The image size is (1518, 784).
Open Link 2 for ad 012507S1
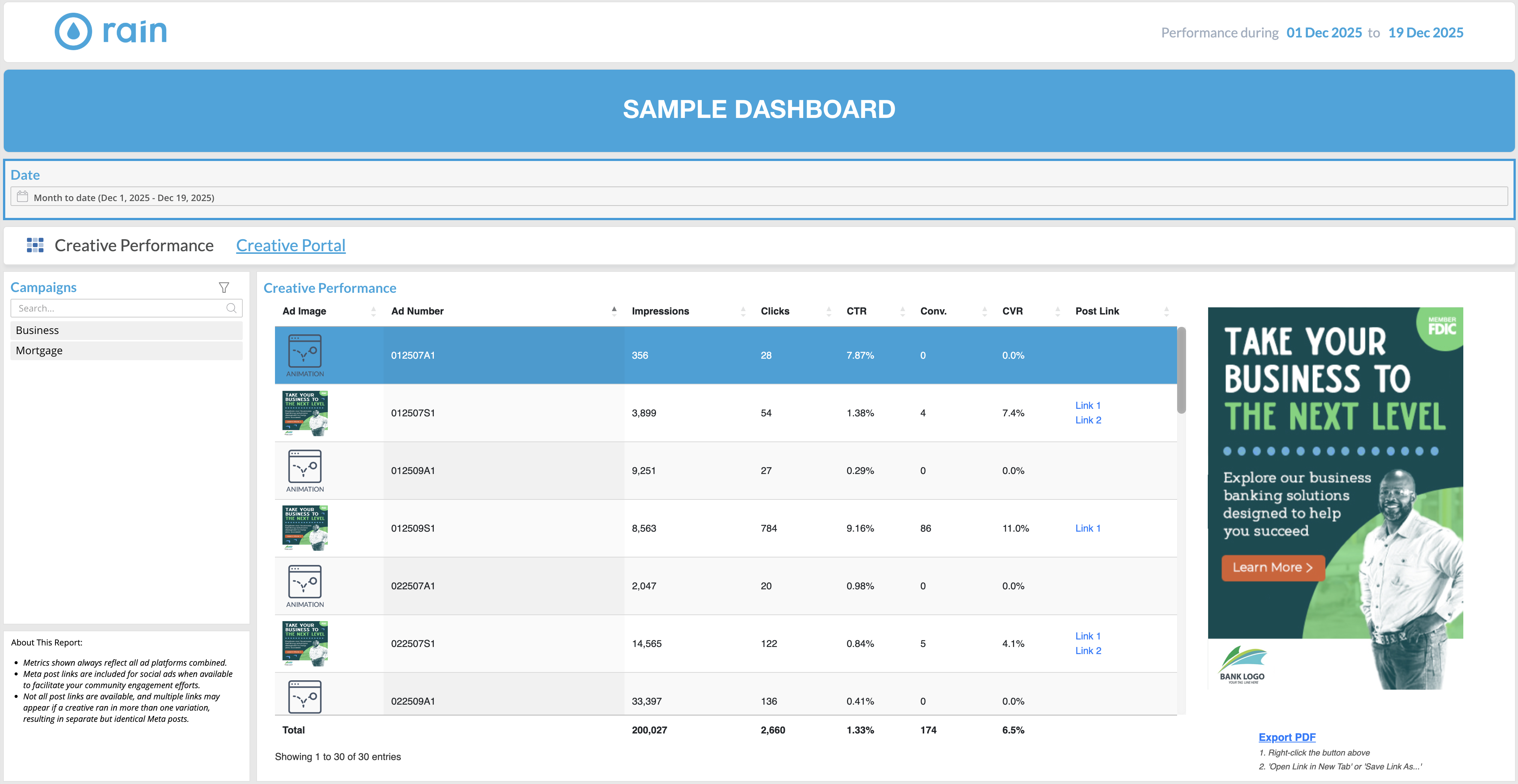pos(1088,420)
